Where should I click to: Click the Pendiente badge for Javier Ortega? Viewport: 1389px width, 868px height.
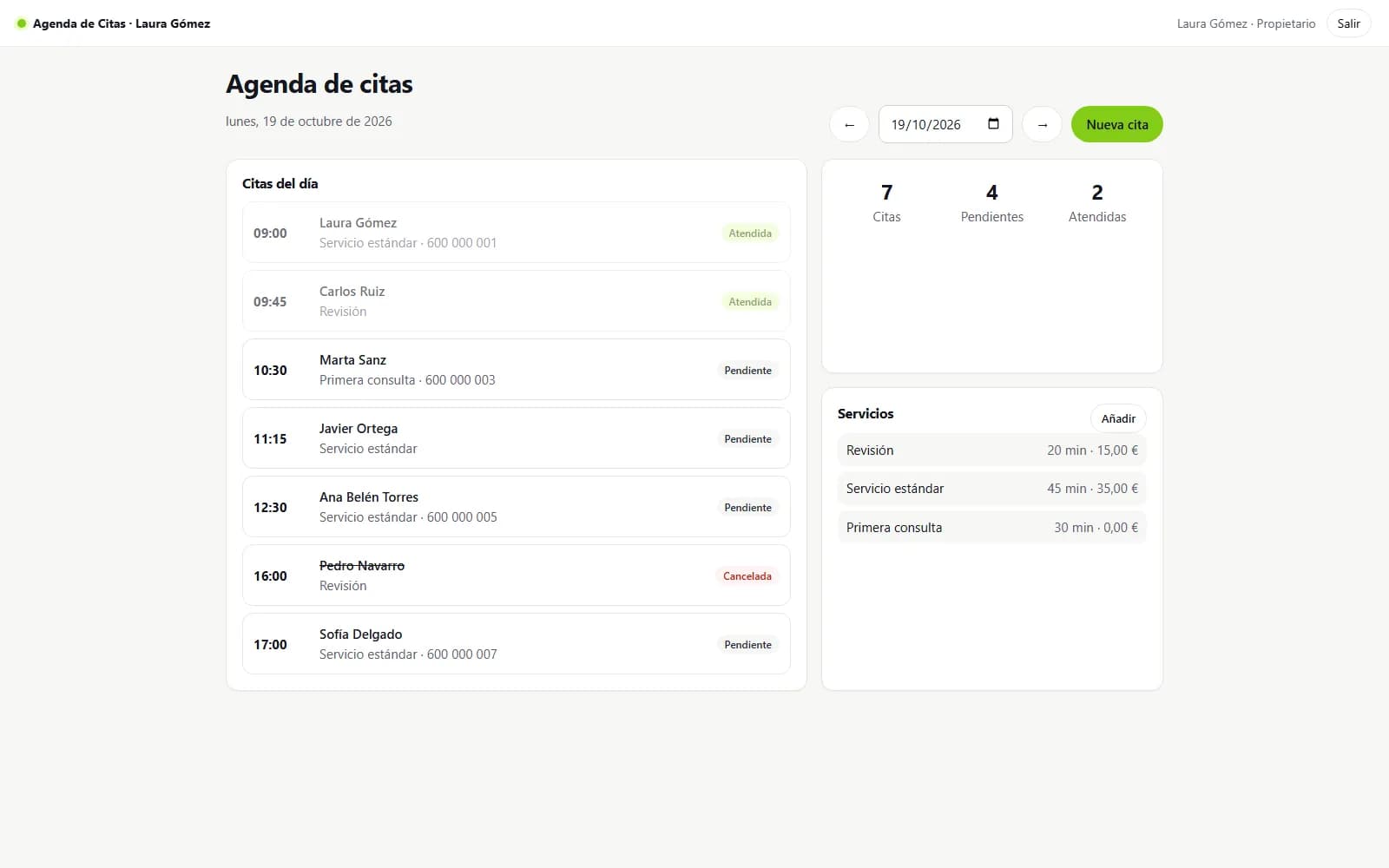tap(747, 439)
